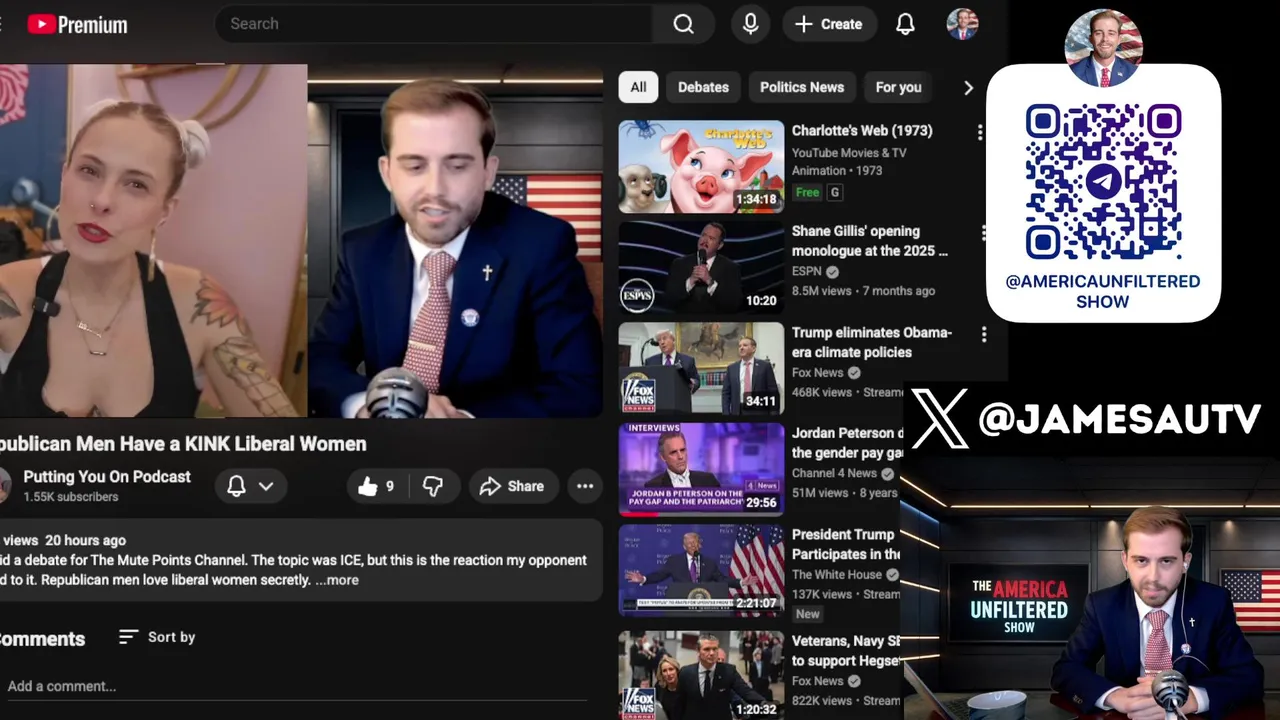The height and width of the screenshot is (720, 1280).
Task: Open Putting You On Podcast channel
Action: tap(107, 477)
